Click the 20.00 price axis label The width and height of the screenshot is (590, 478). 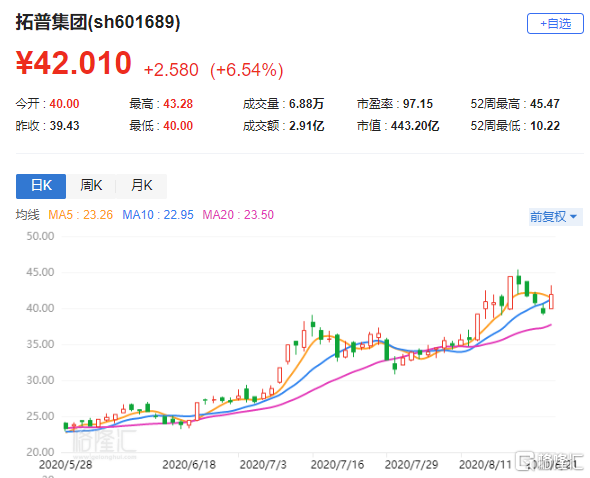40,452
